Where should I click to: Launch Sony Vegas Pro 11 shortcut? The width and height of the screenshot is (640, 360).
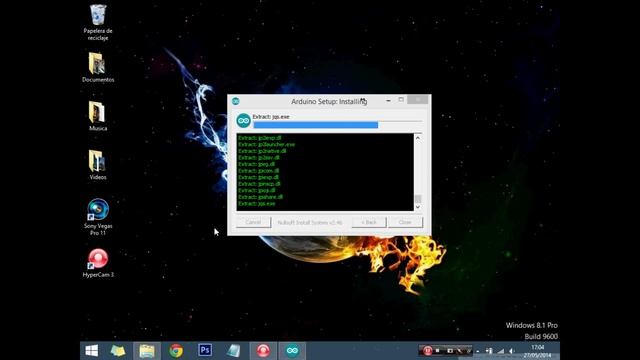pos(98,217)
